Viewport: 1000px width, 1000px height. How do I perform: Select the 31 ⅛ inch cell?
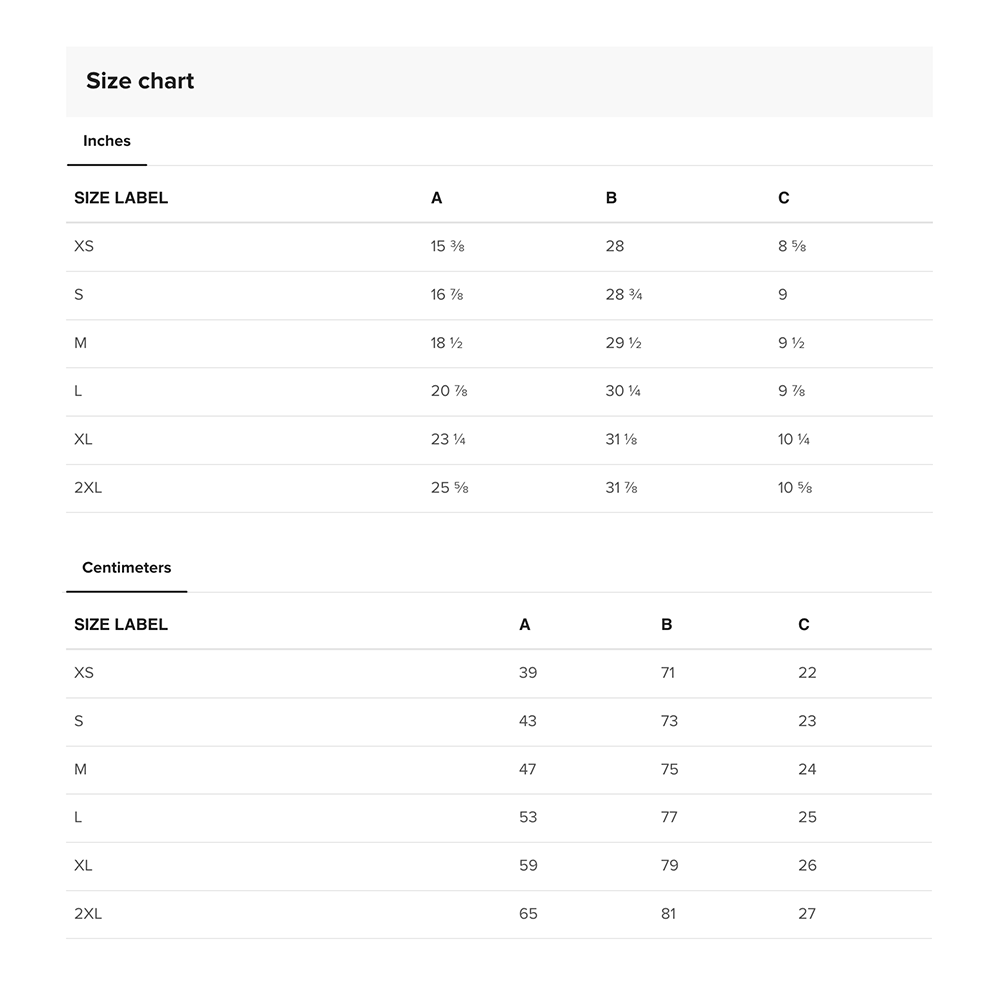coord(621,440)
